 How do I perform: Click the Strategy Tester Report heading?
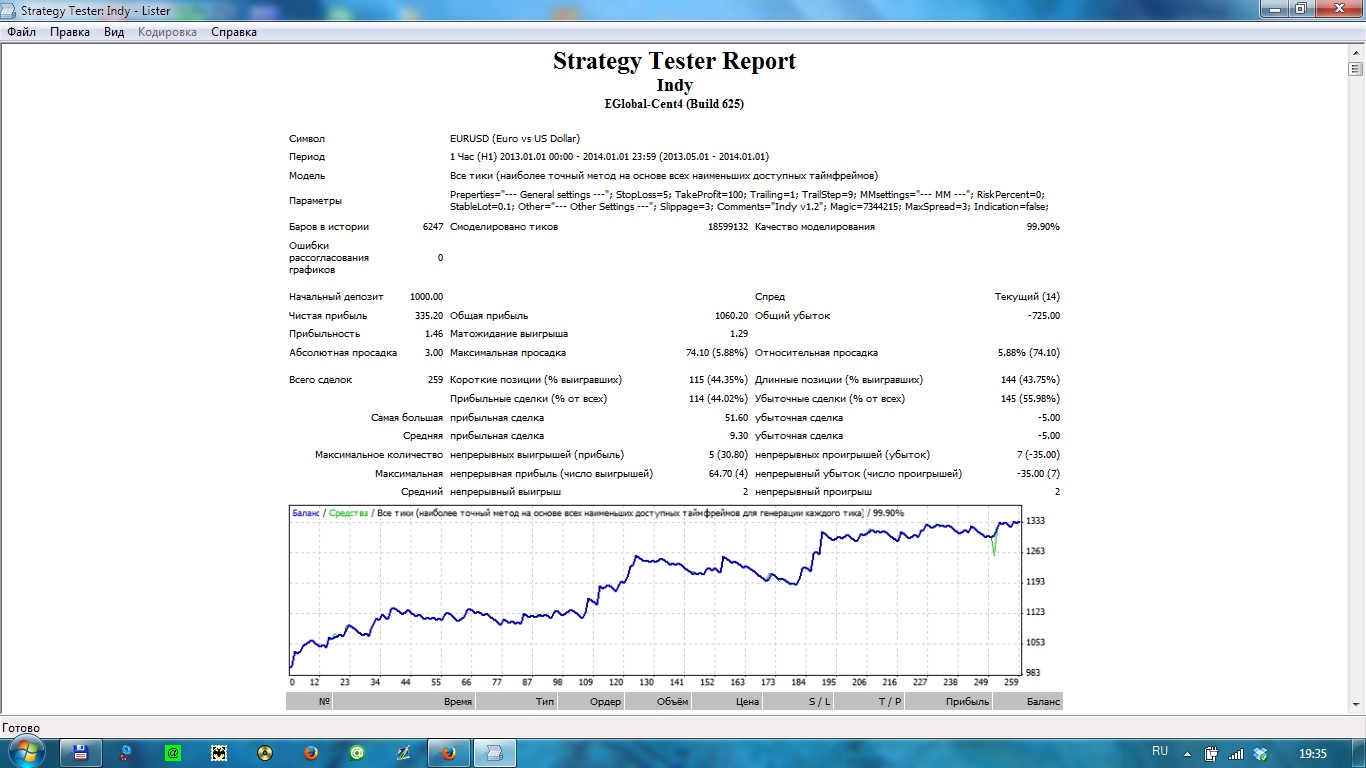(675, 61)
